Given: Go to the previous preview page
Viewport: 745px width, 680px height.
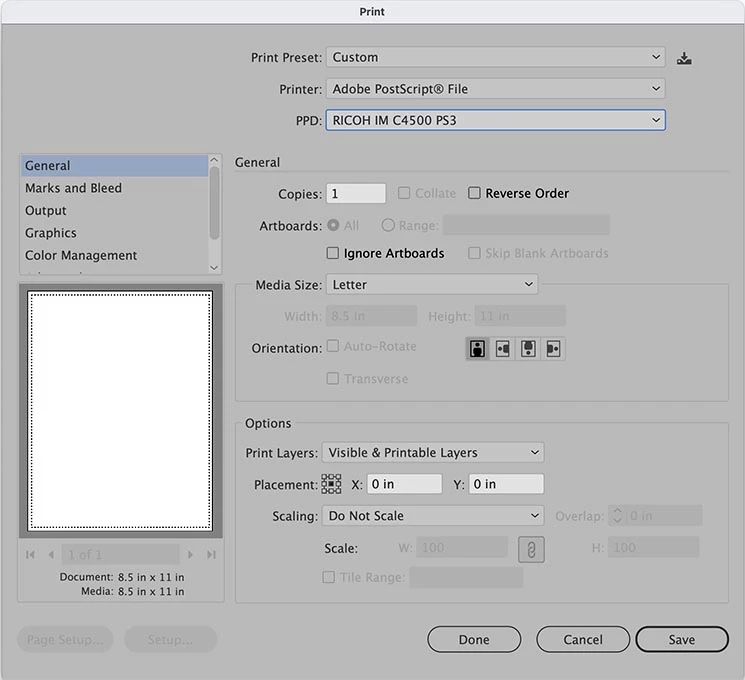Looking at the screenshot, I should [x=51, y=555].
